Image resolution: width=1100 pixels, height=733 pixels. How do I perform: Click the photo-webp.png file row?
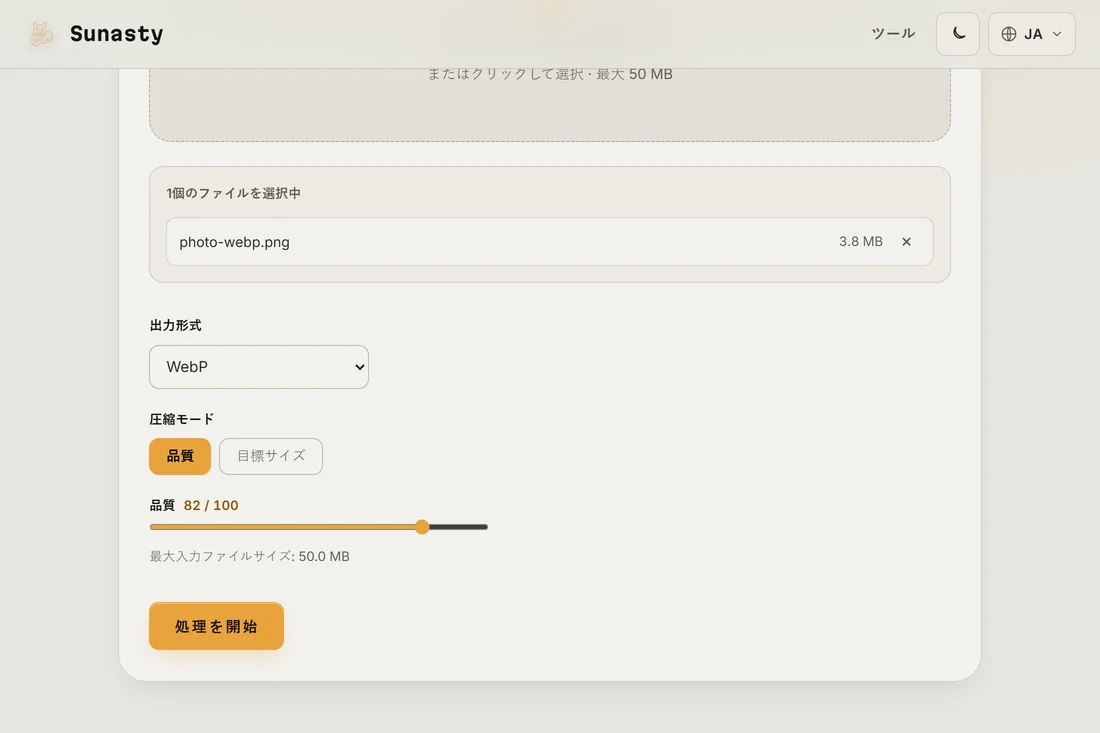[549, 241]
